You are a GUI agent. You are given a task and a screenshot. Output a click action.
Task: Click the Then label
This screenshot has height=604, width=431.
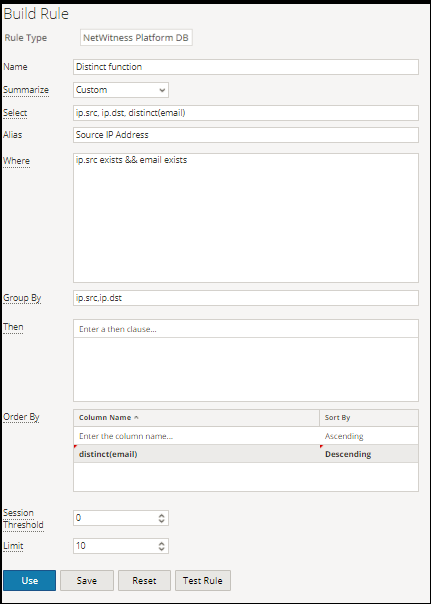[x=13, y=327]
